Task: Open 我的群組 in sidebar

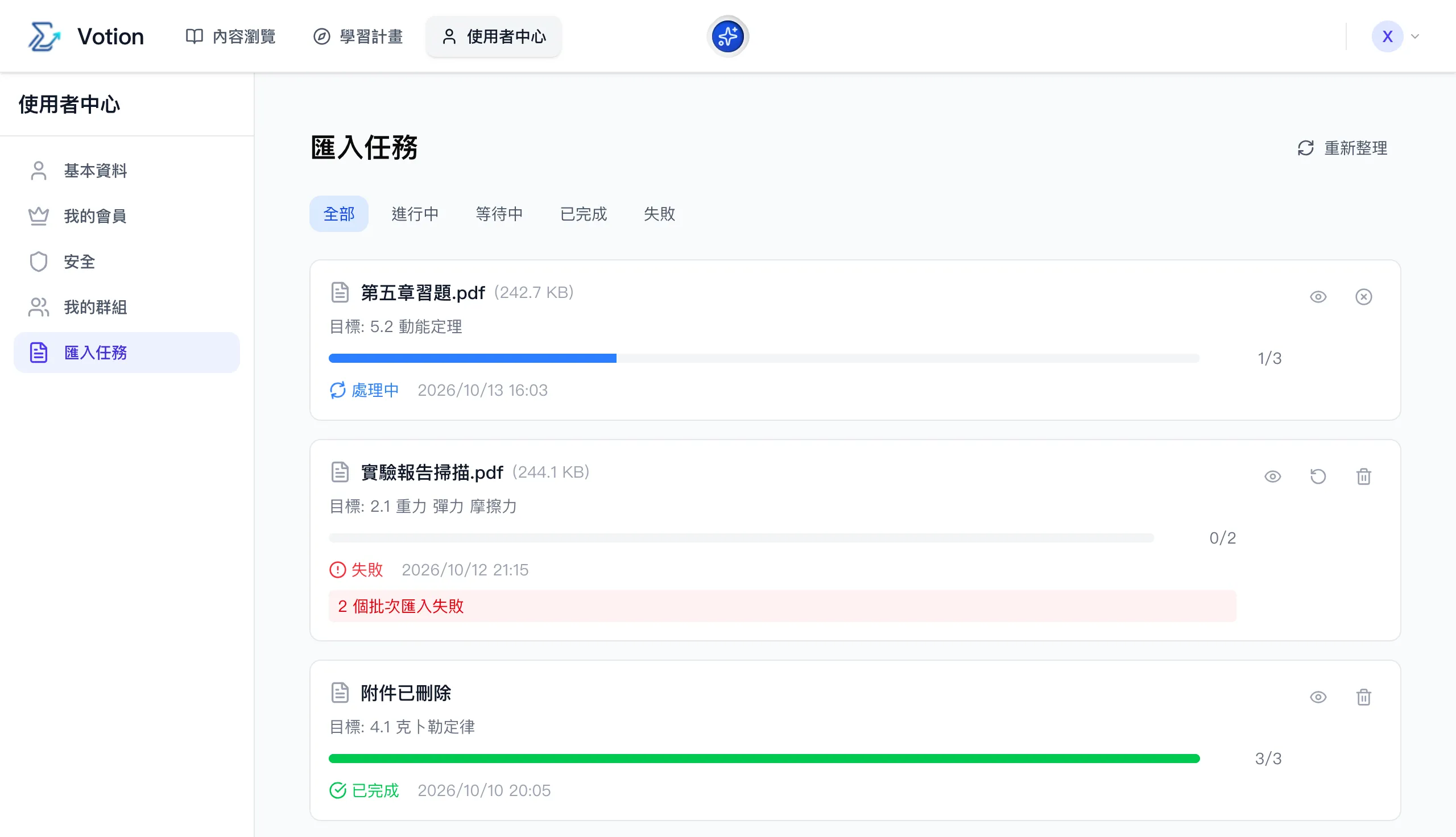Action: point(126,307)
